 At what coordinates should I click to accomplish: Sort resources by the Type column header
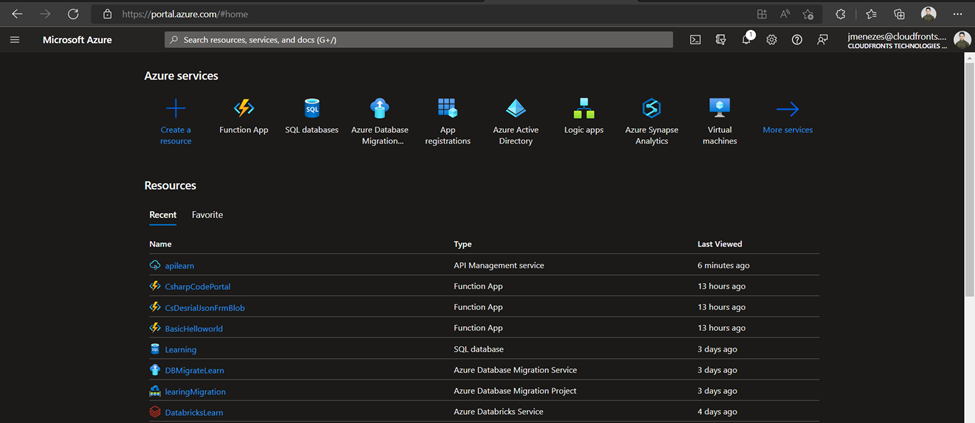click(463, 244)
